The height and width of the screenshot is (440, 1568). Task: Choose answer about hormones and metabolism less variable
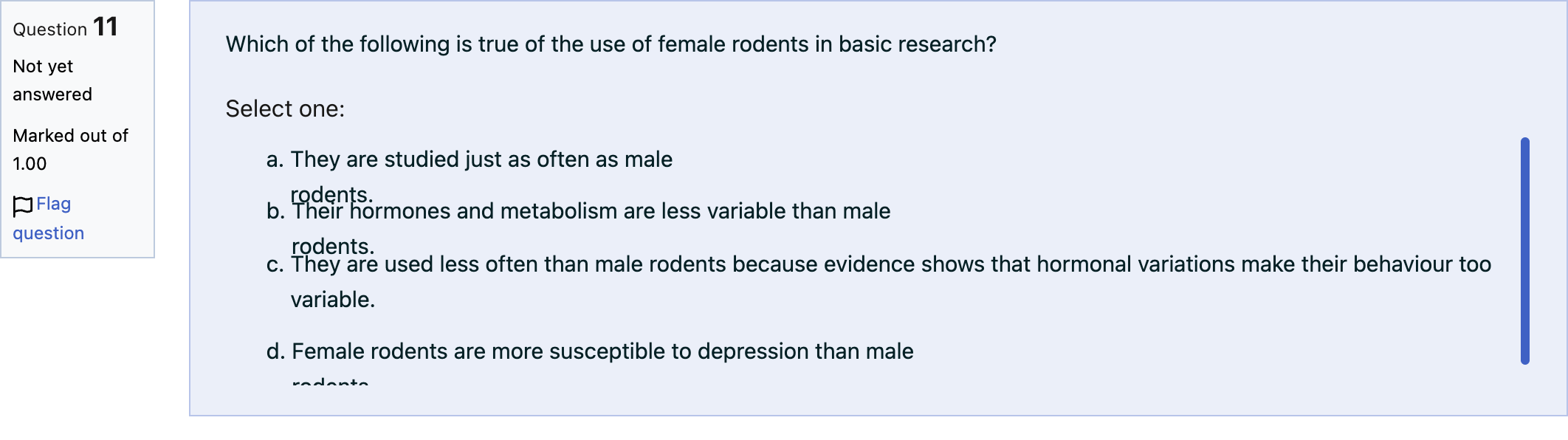coord(591,211)
